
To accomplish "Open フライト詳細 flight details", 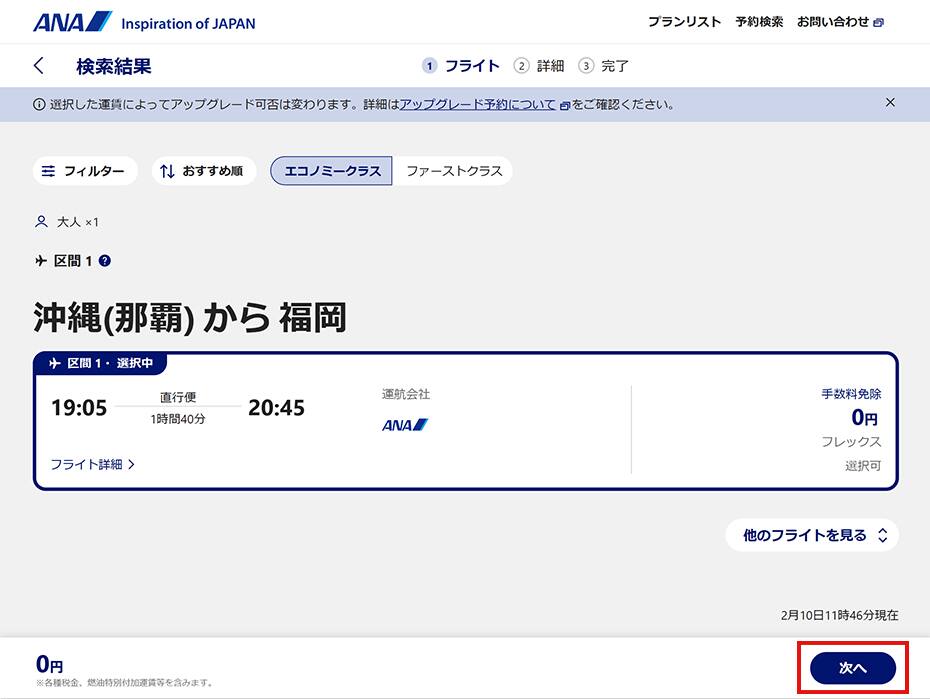I will click(x=89, y=465).
